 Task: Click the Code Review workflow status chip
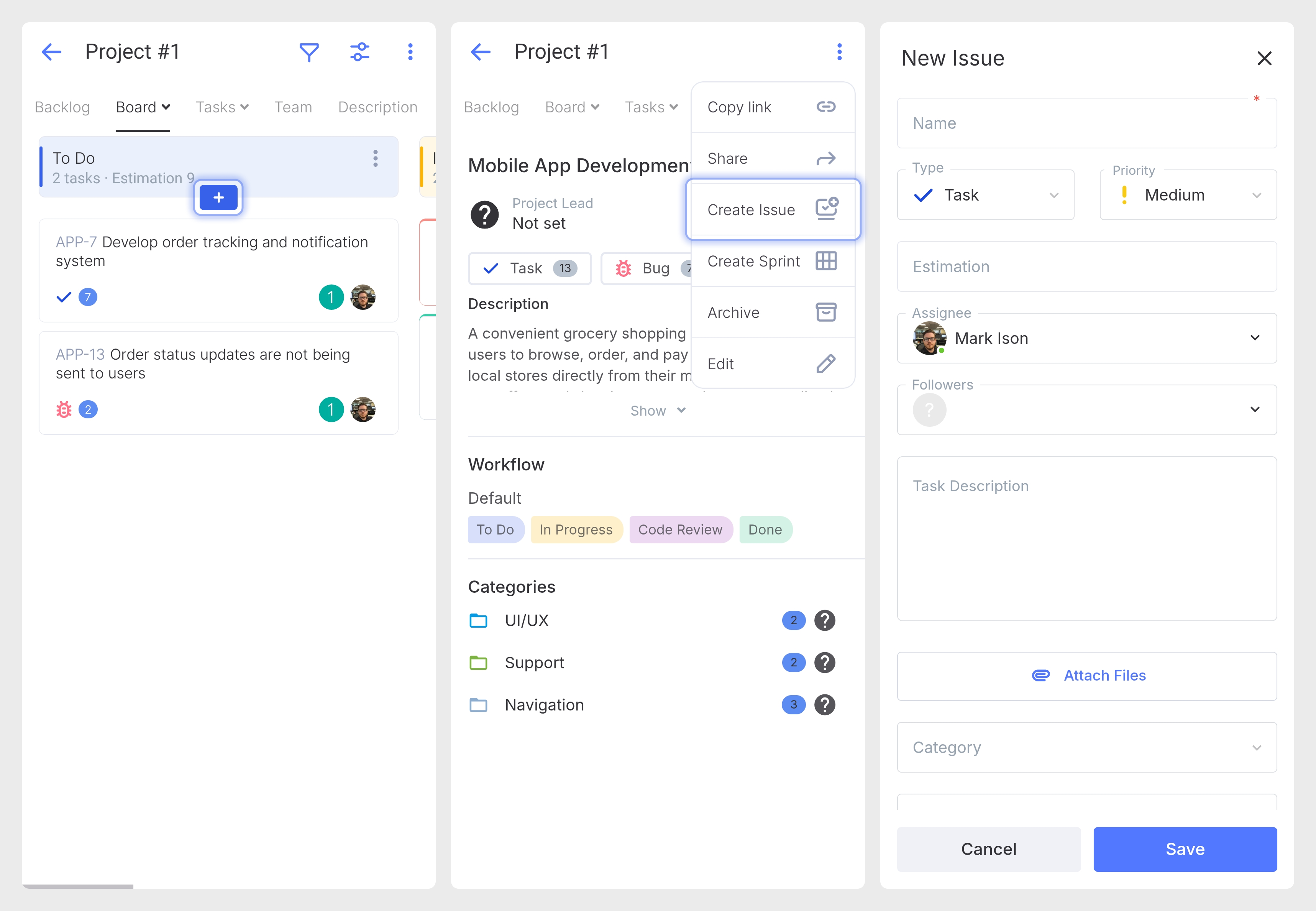coord(680,530)
